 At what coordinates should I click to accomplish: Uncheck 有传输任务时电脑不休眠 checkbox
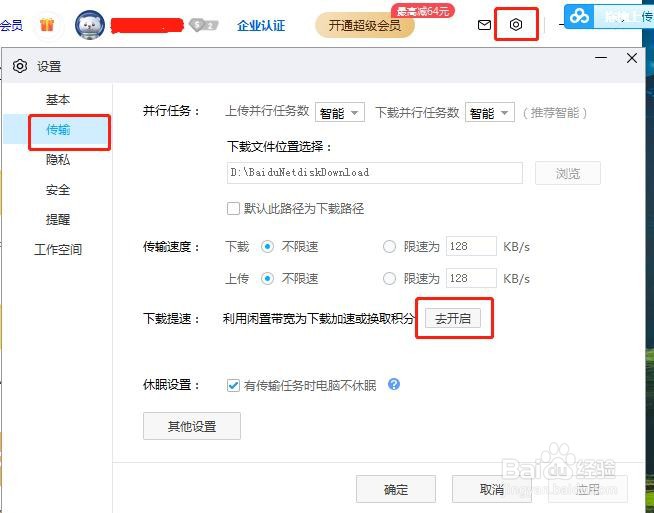[x=233, y=385]
